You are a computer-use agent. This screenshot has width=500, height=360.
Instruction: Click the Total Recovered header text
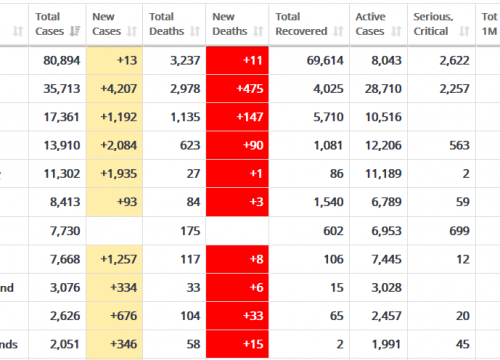click(301, 24)
